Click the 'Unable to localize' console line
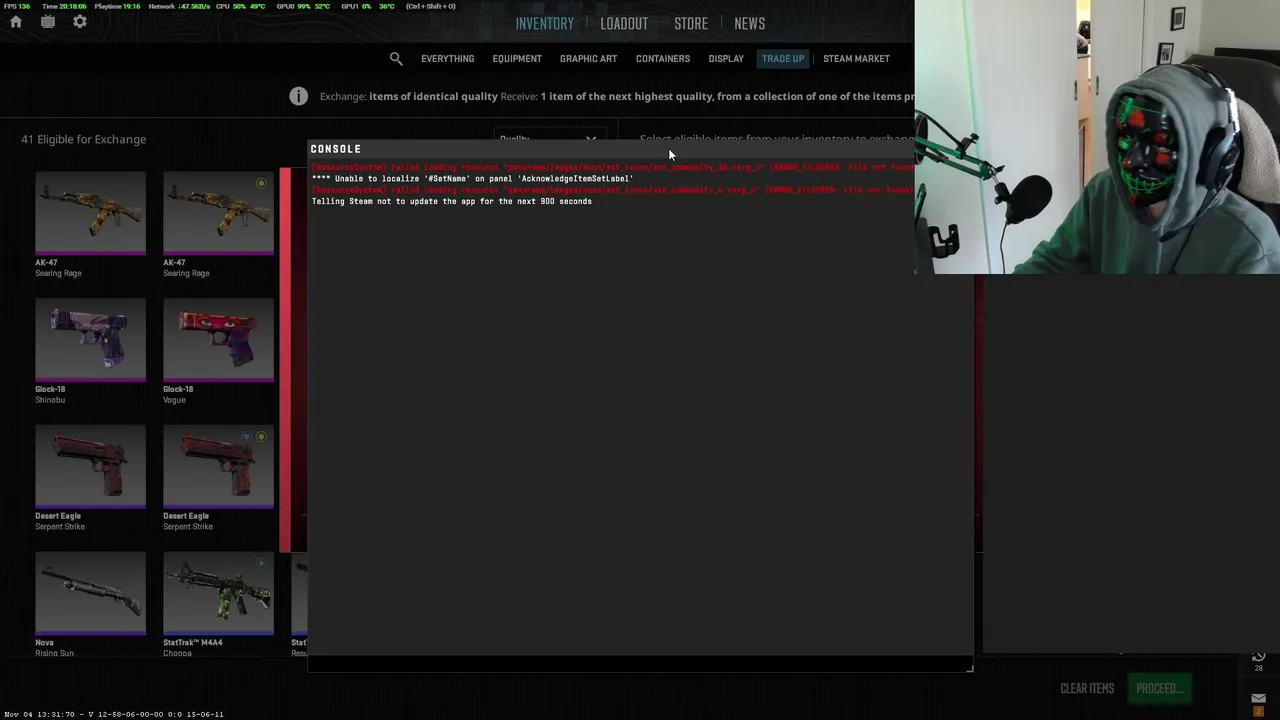Screen dimensions: 1280x720 472,179
